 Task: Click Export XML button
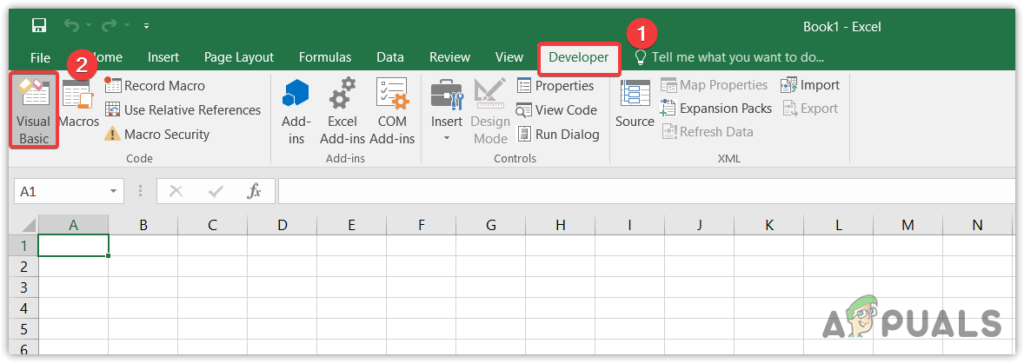810,108
